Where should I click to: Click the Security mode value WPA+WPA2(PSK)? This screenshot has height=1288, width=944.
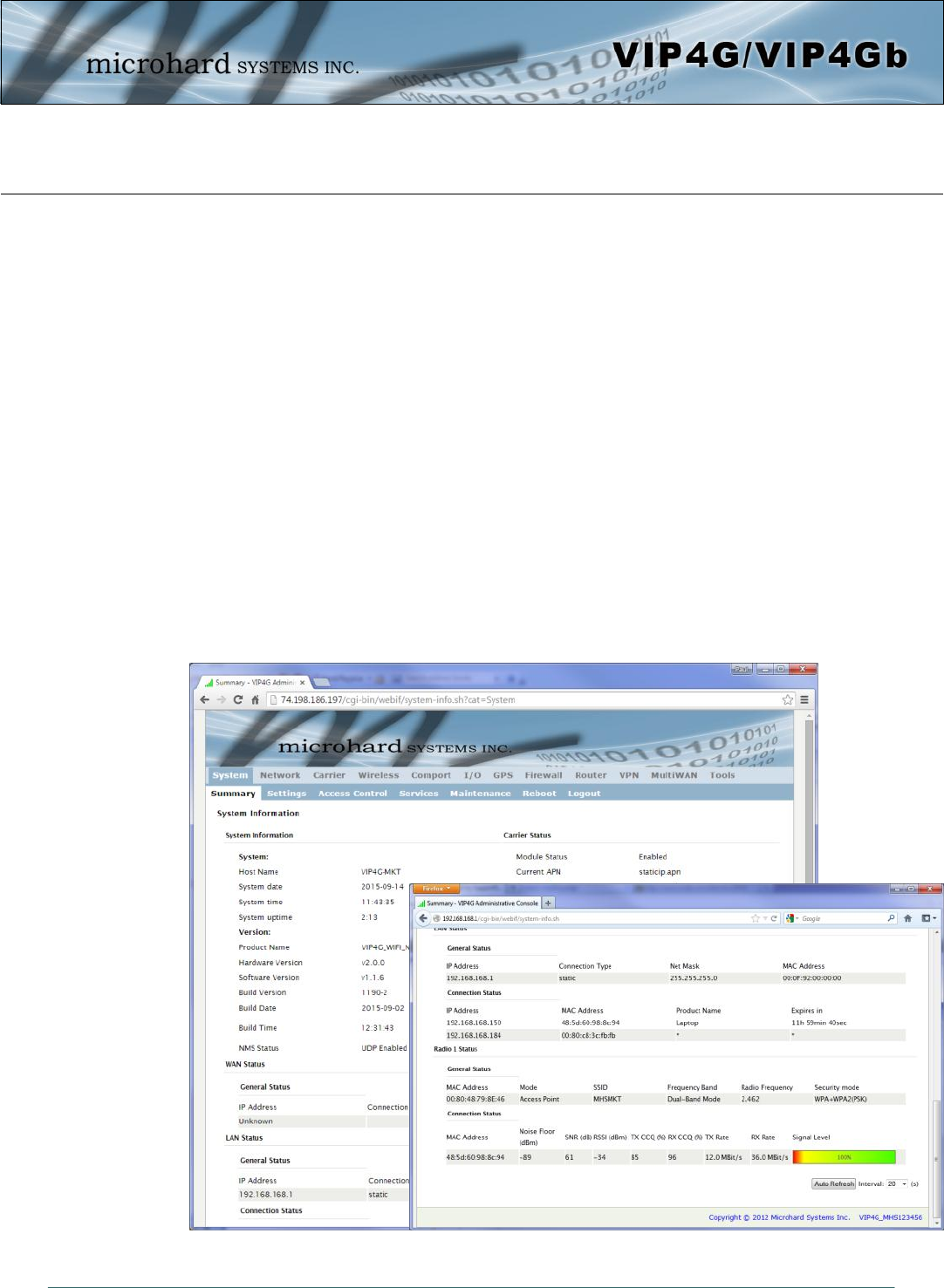pyautogui.click(x=840, y=1100)
